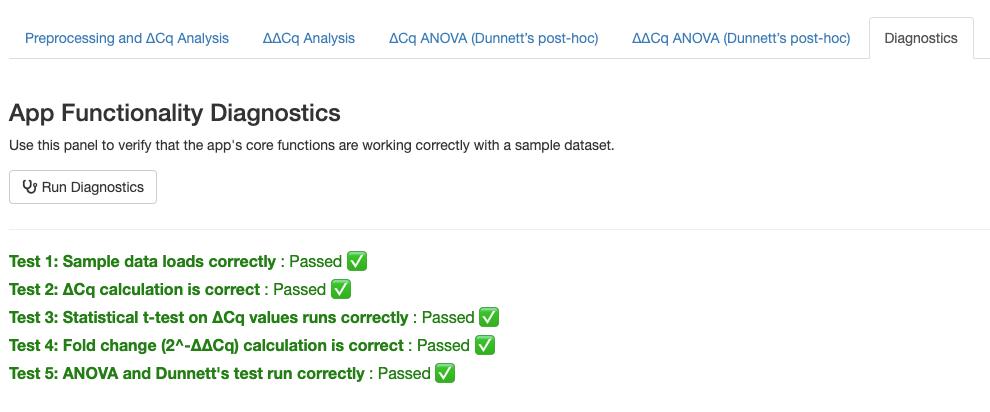Viewport: 990px width, 412px height.
Task: Click the Fold change test's green checkmark
Action: [x=485, y=345]
